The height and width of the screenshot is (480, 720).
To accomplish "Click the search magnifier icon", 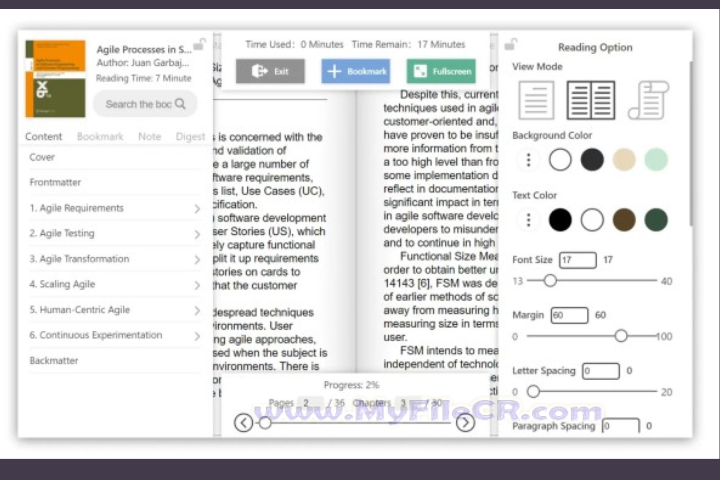I will click(180, 104).
